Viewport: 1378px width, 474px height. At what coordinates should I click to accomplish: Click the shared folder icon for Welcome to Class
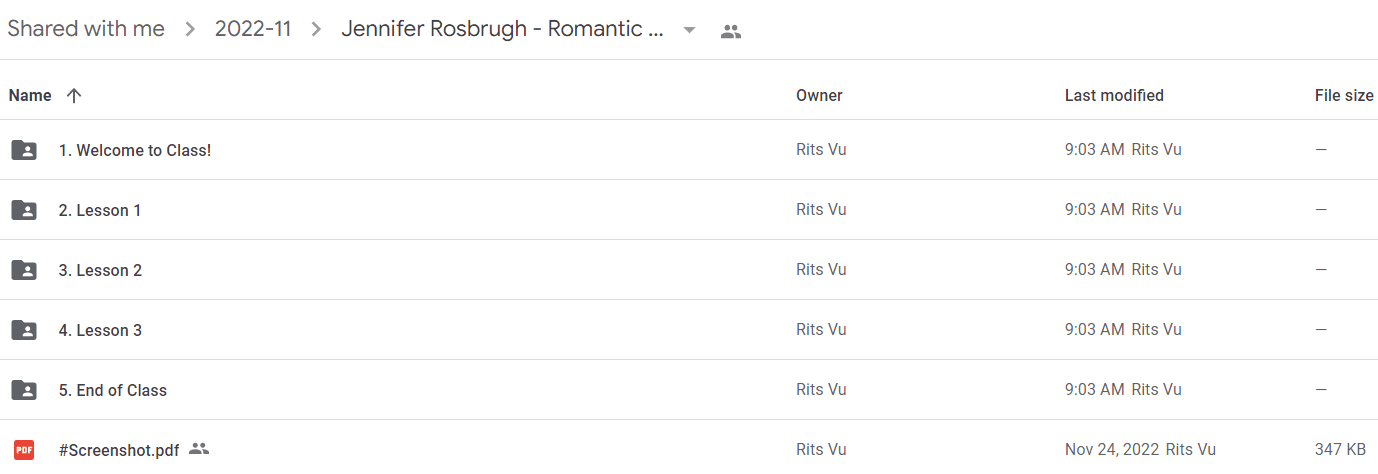[x=24, y=150]
